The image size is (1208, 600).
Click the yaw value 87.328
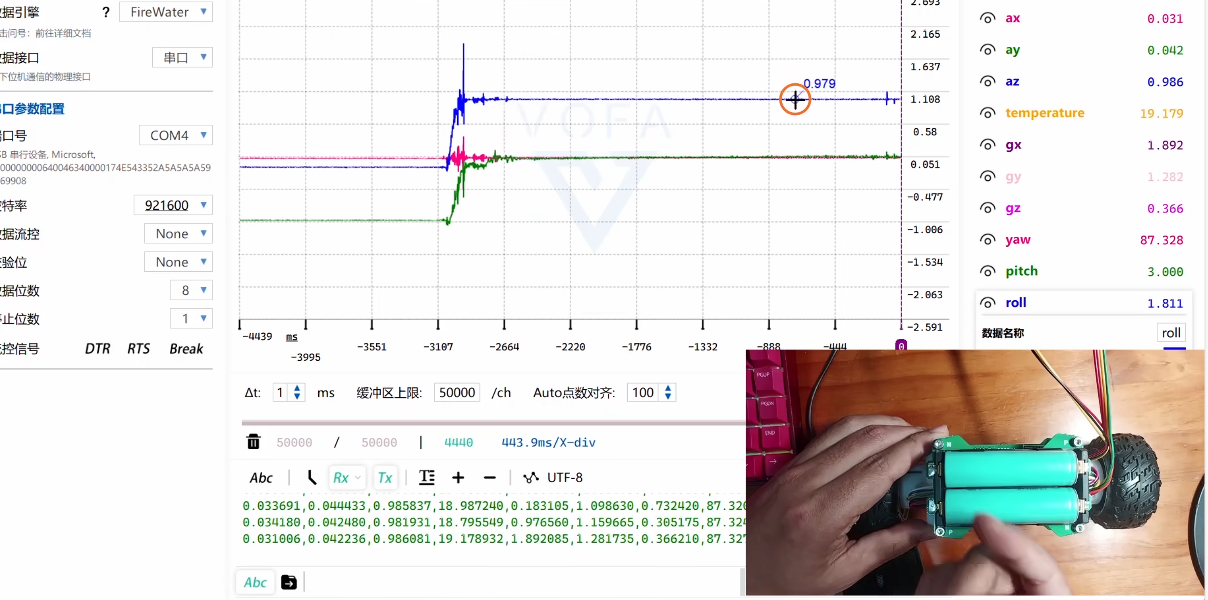tap(1161, 240)
